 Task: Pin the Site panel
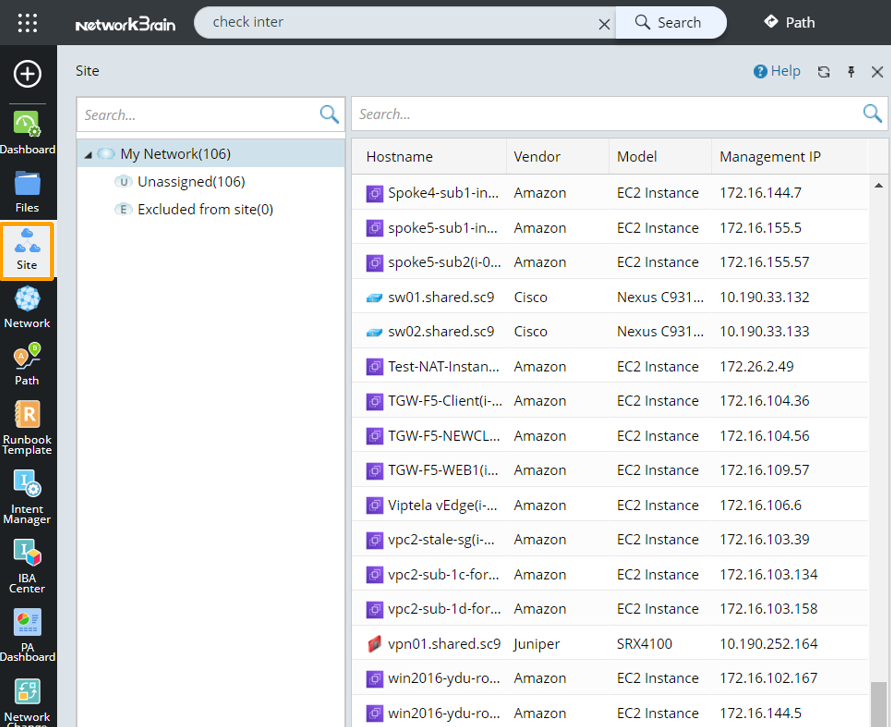click(851, 72)
